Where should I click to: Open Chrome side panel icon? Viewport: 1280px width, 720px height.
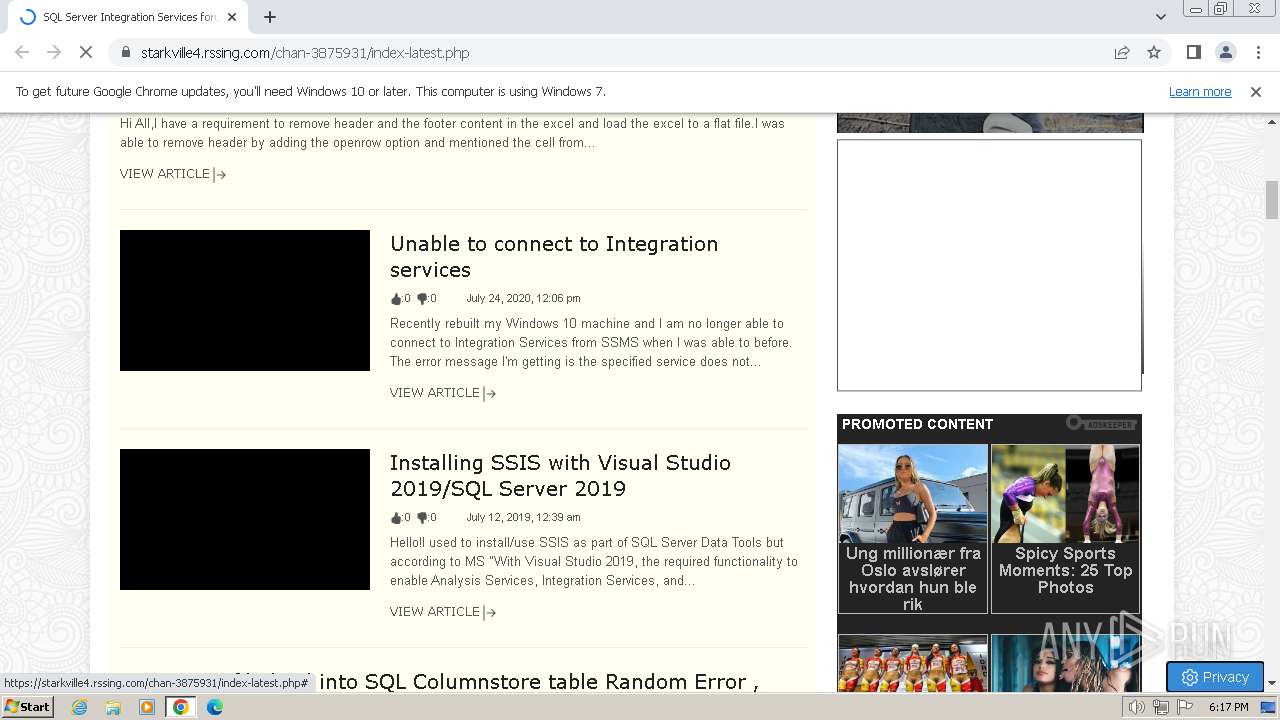coord(1193,52)
